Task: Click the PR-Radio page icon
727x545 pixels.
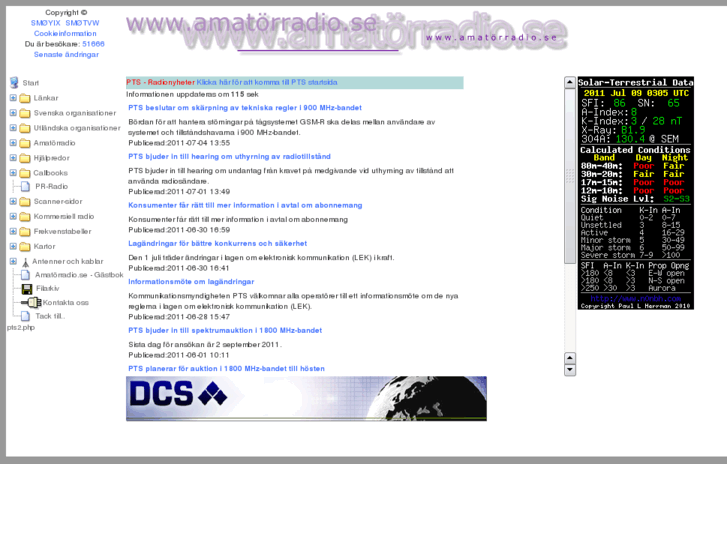Action: [26, 186]
